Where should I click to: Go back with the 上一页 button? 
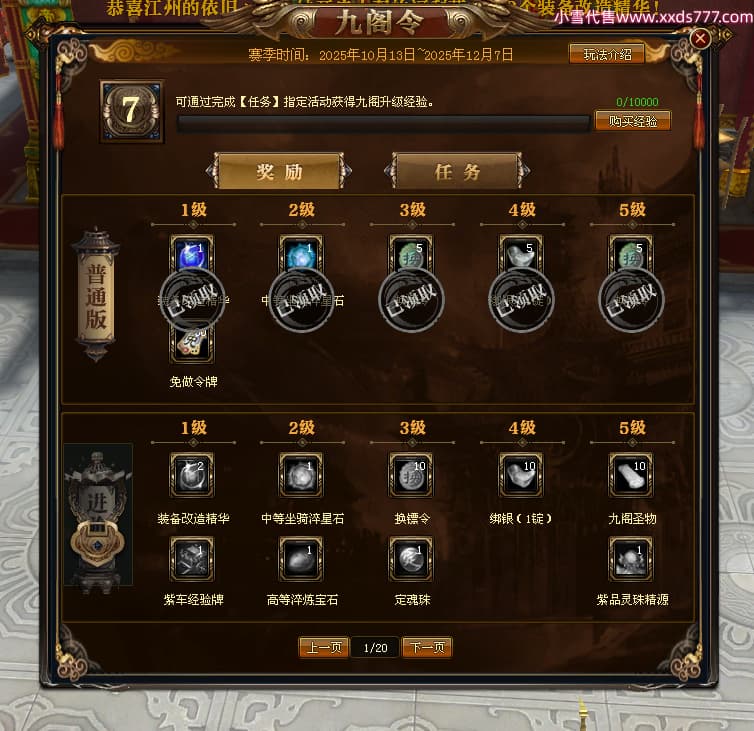(x=324, y=647)
